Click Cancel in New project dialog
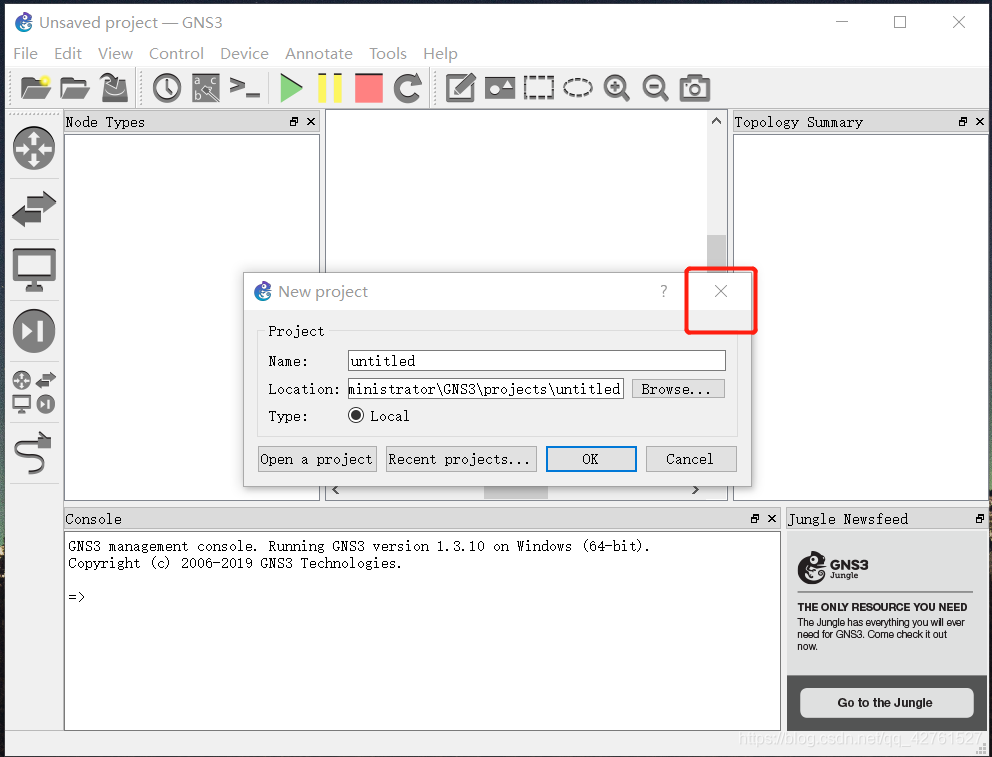This screenshot has height=757, width=992. click(x=691, y=459)
